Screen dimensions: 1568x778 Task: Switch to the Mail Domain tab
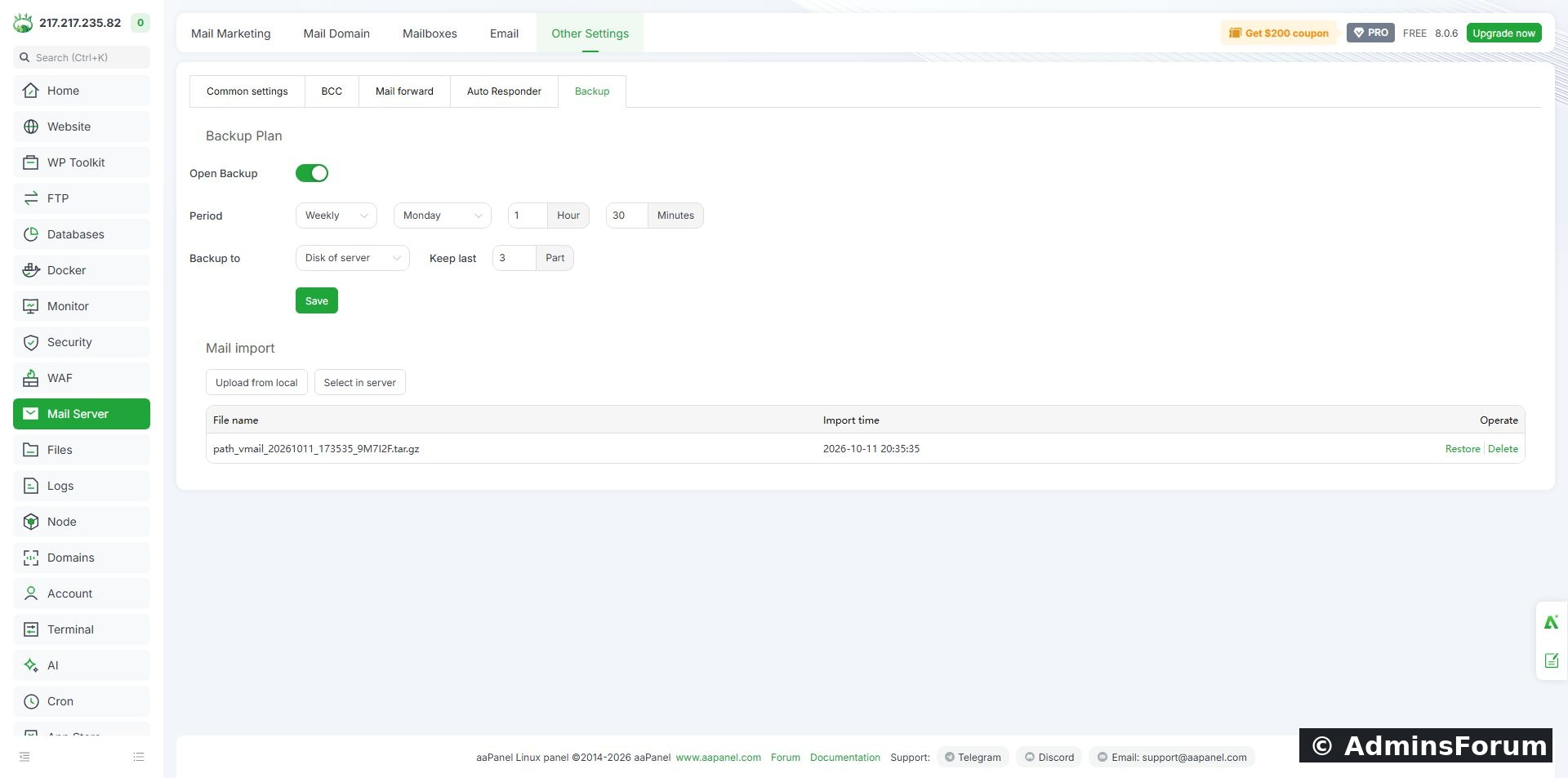336,33
